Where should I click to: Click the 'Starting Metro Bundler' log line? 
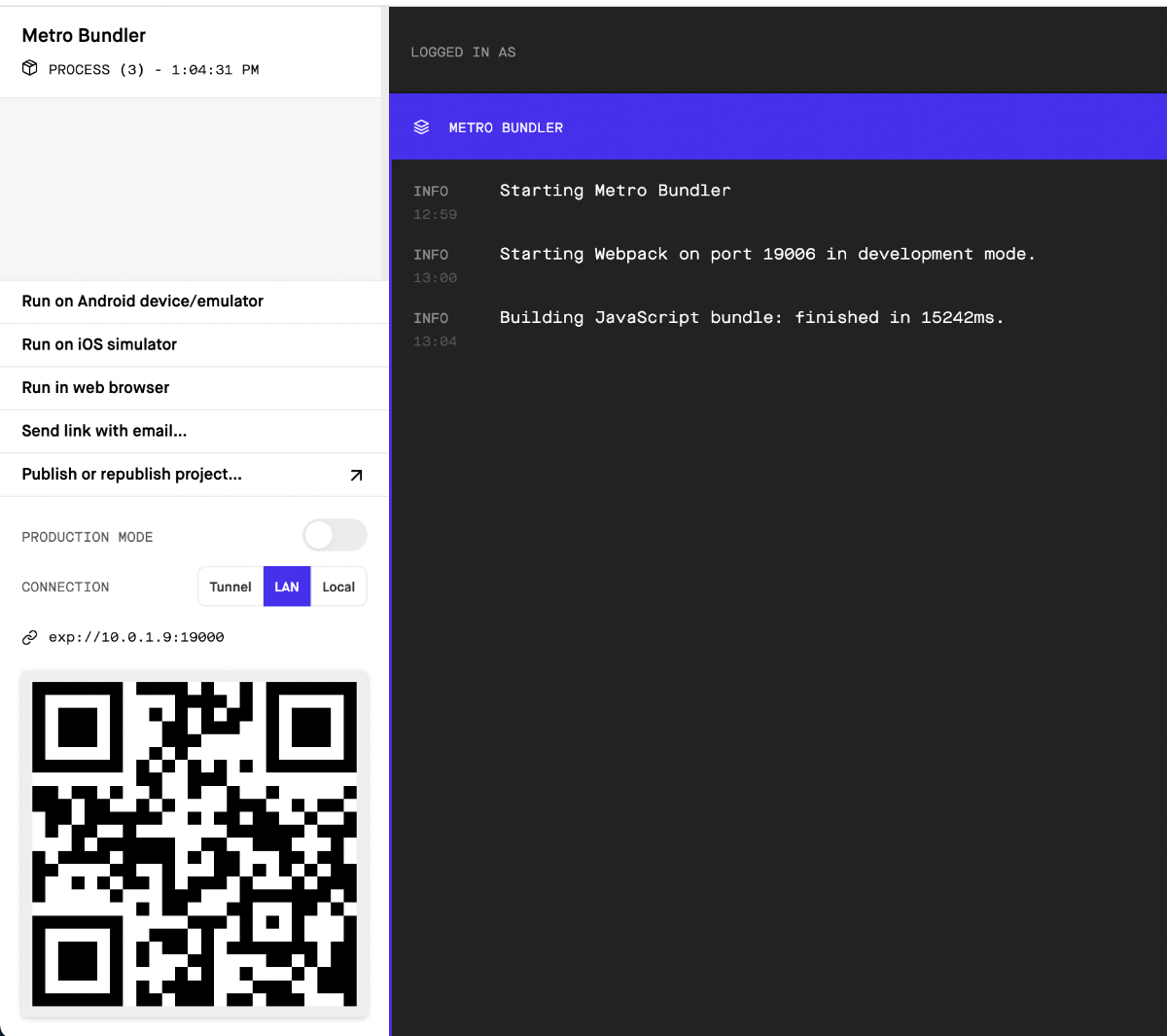pyautogui.click(x=615, y=191)
